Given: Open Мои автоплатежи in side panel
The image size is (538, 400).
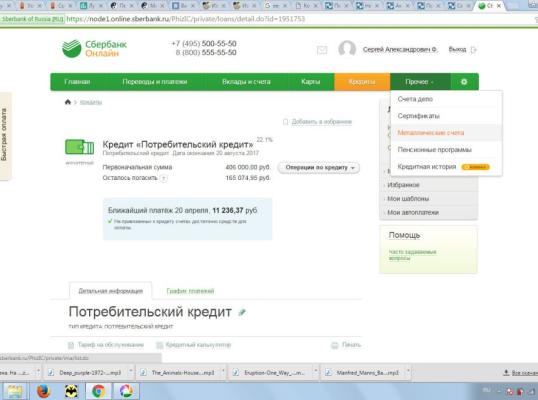Looking at the screenshot, I should click(413, 213).
